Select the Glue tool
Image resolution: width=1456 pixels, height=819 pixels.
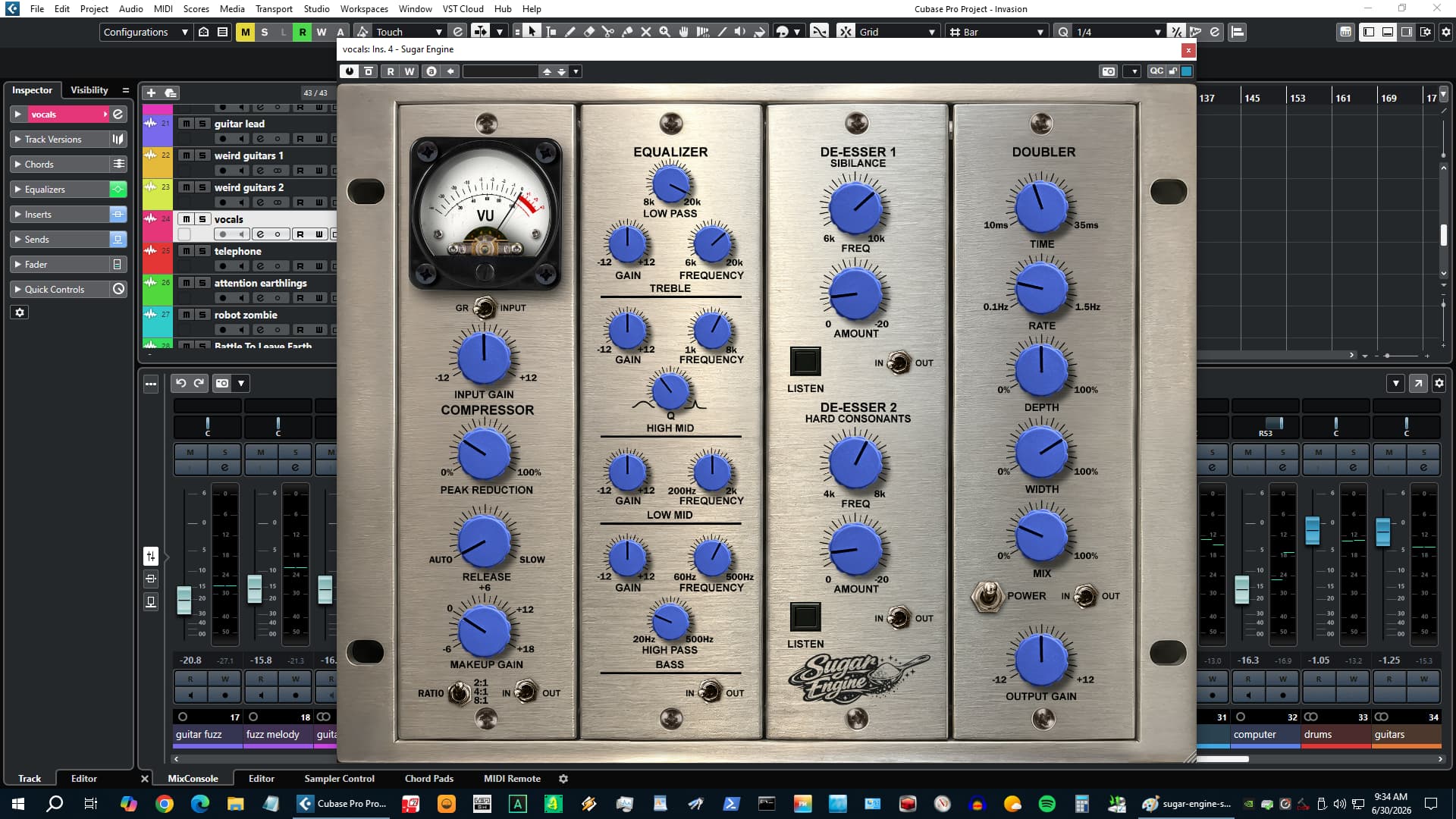pyautogui.click(x=627, y=32)
